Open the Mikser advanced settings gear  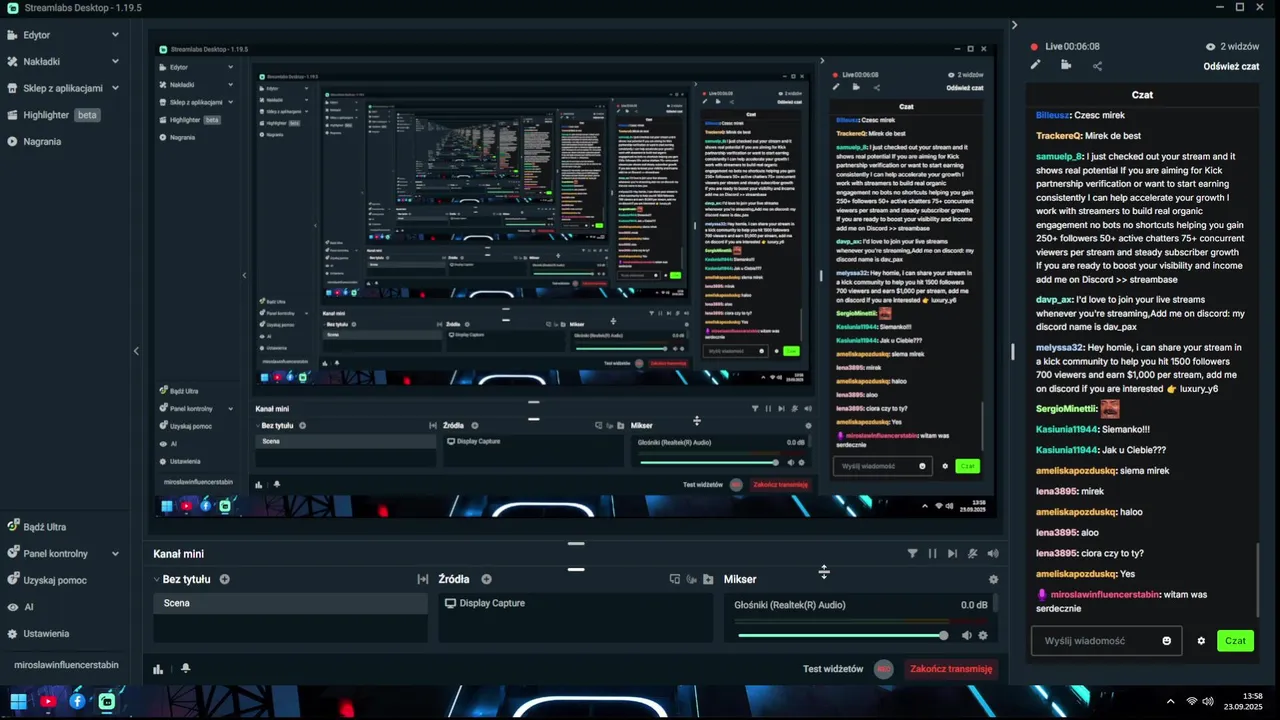point(993,579)
